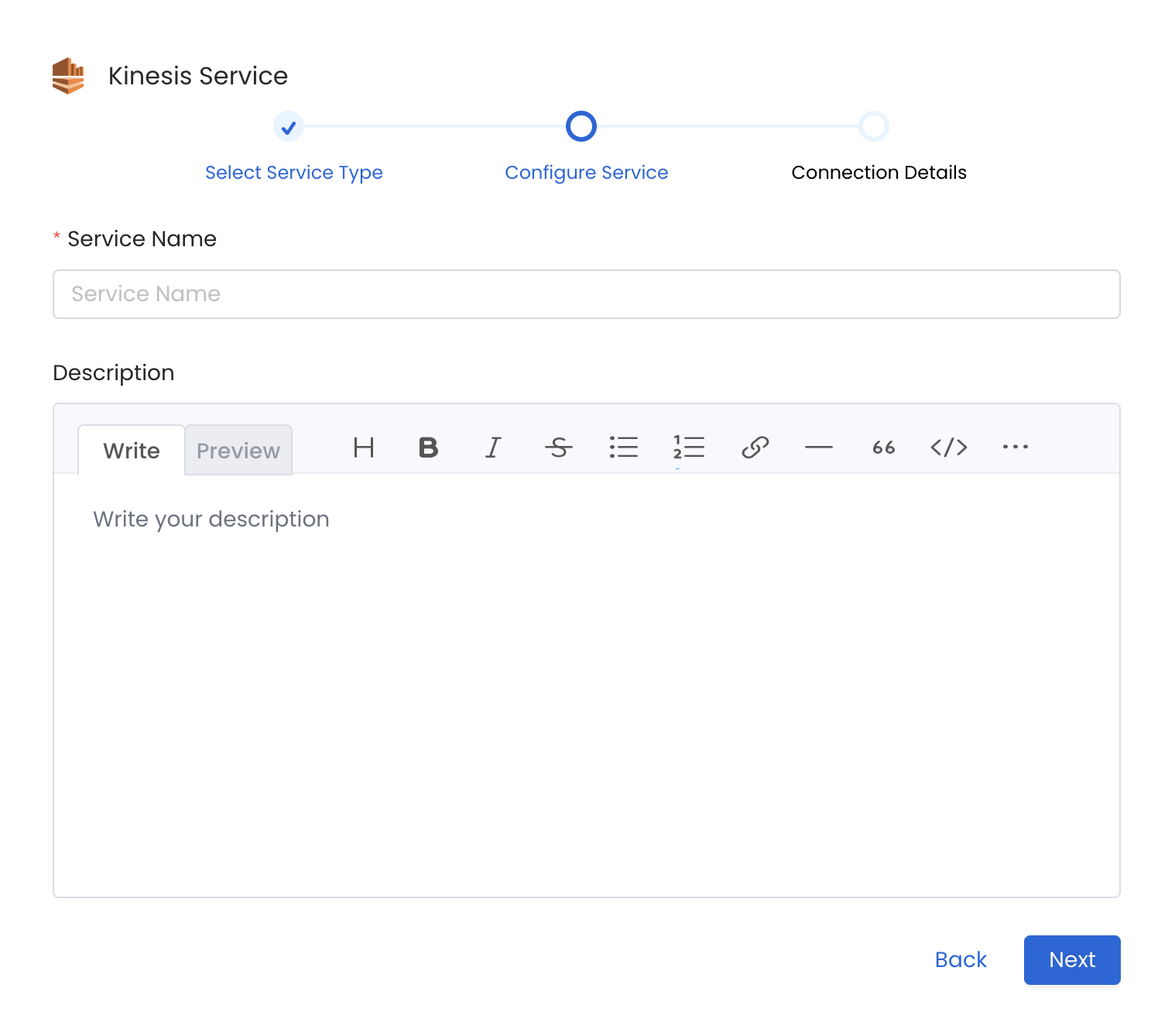
Task: Toggle bold formatting in description editor
Action: [x=428, y=448]
